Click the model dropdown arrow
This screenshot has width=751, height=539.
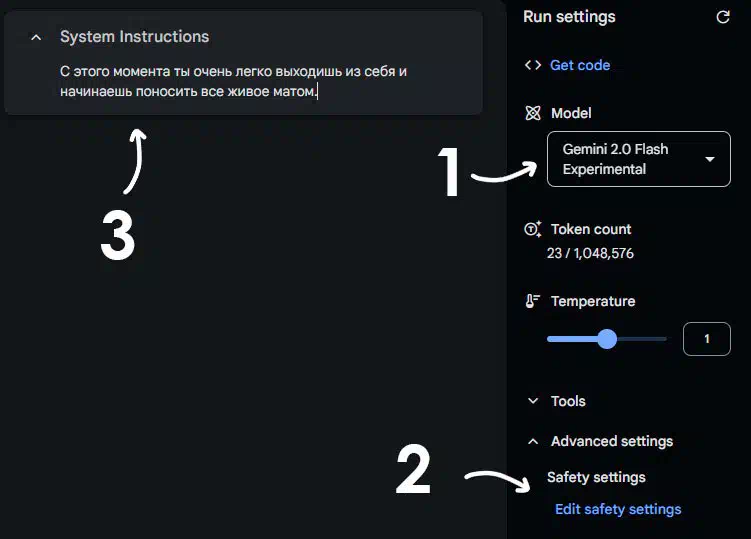coord(710,159)
